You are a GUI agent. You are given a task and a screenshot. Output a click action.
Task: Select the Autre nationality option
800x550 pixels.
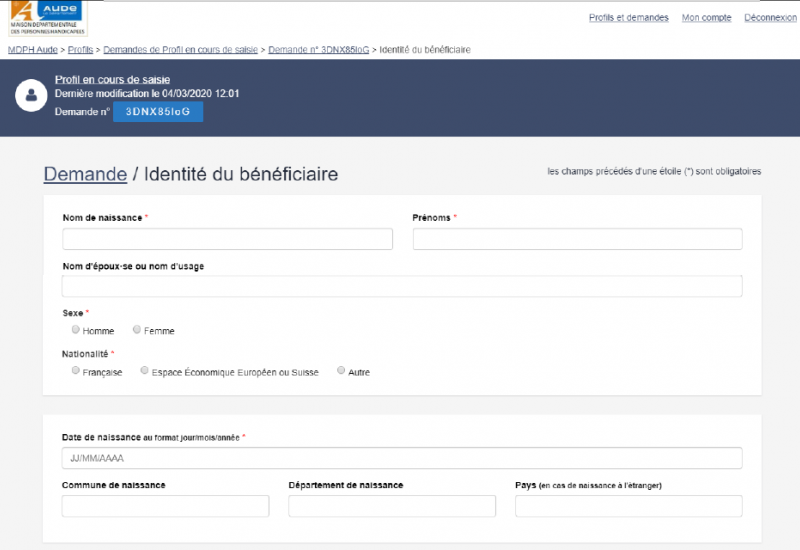coord(341,371)
